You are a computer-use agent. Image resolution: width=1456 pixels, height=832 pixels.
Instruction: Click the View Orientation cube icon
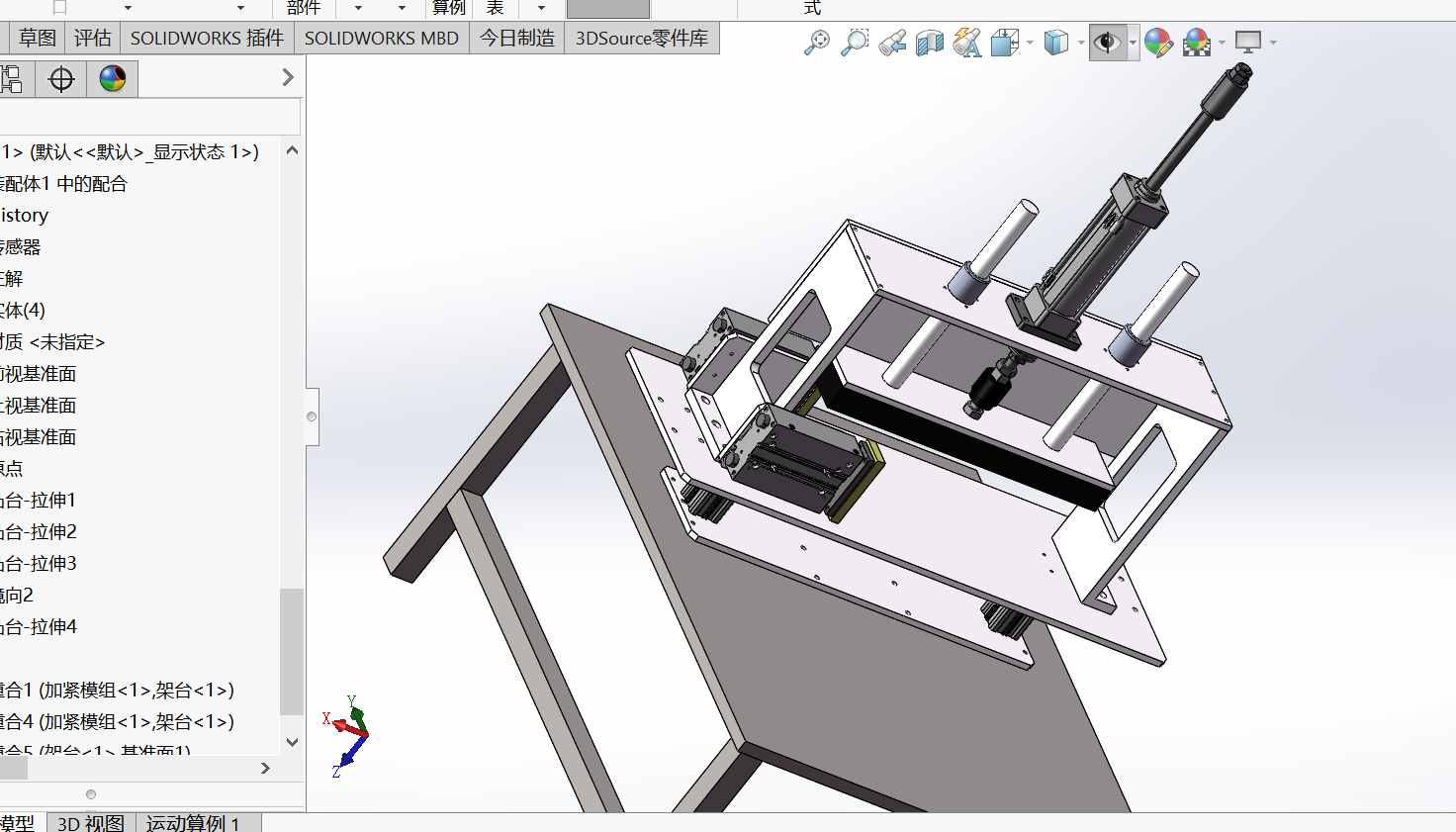1005,43
